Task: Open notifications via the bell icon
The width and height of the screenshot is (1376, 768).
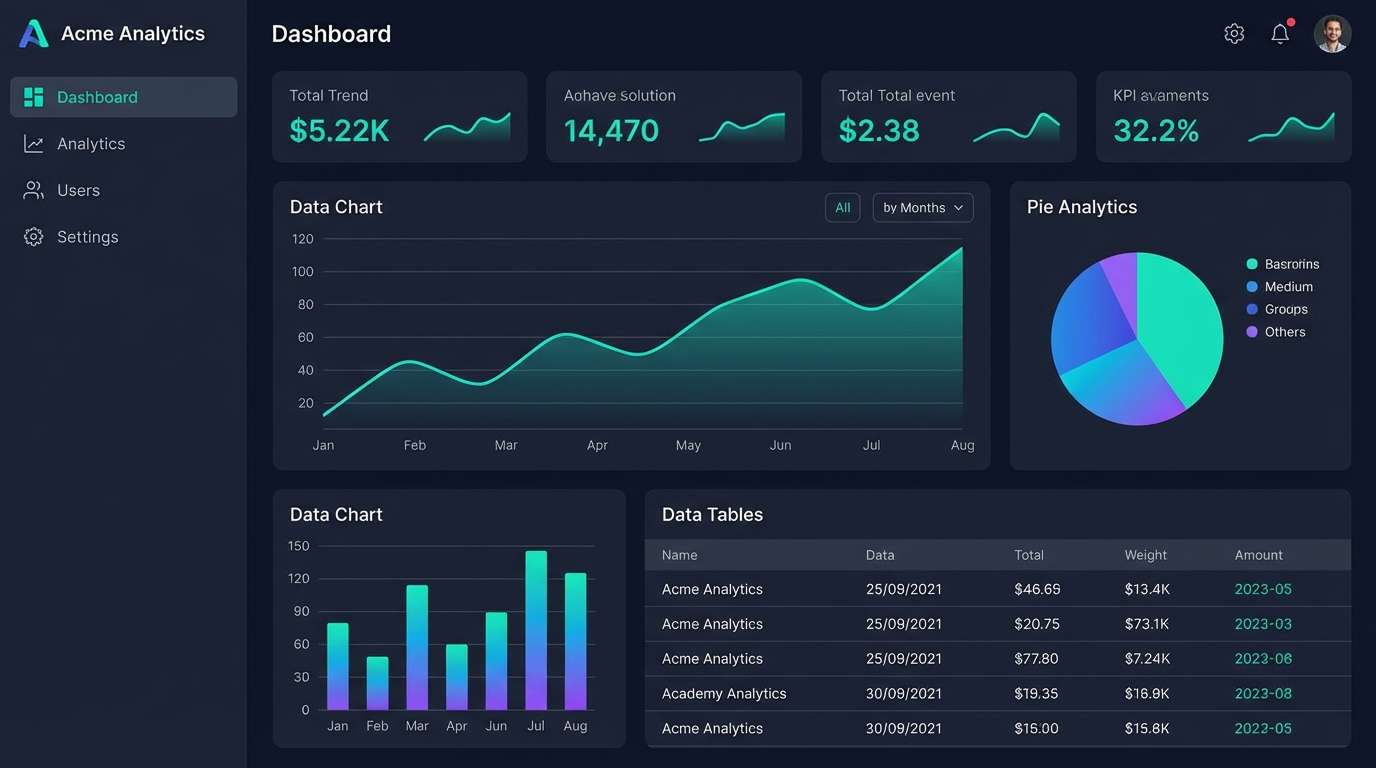Action: coord(1280,33)
